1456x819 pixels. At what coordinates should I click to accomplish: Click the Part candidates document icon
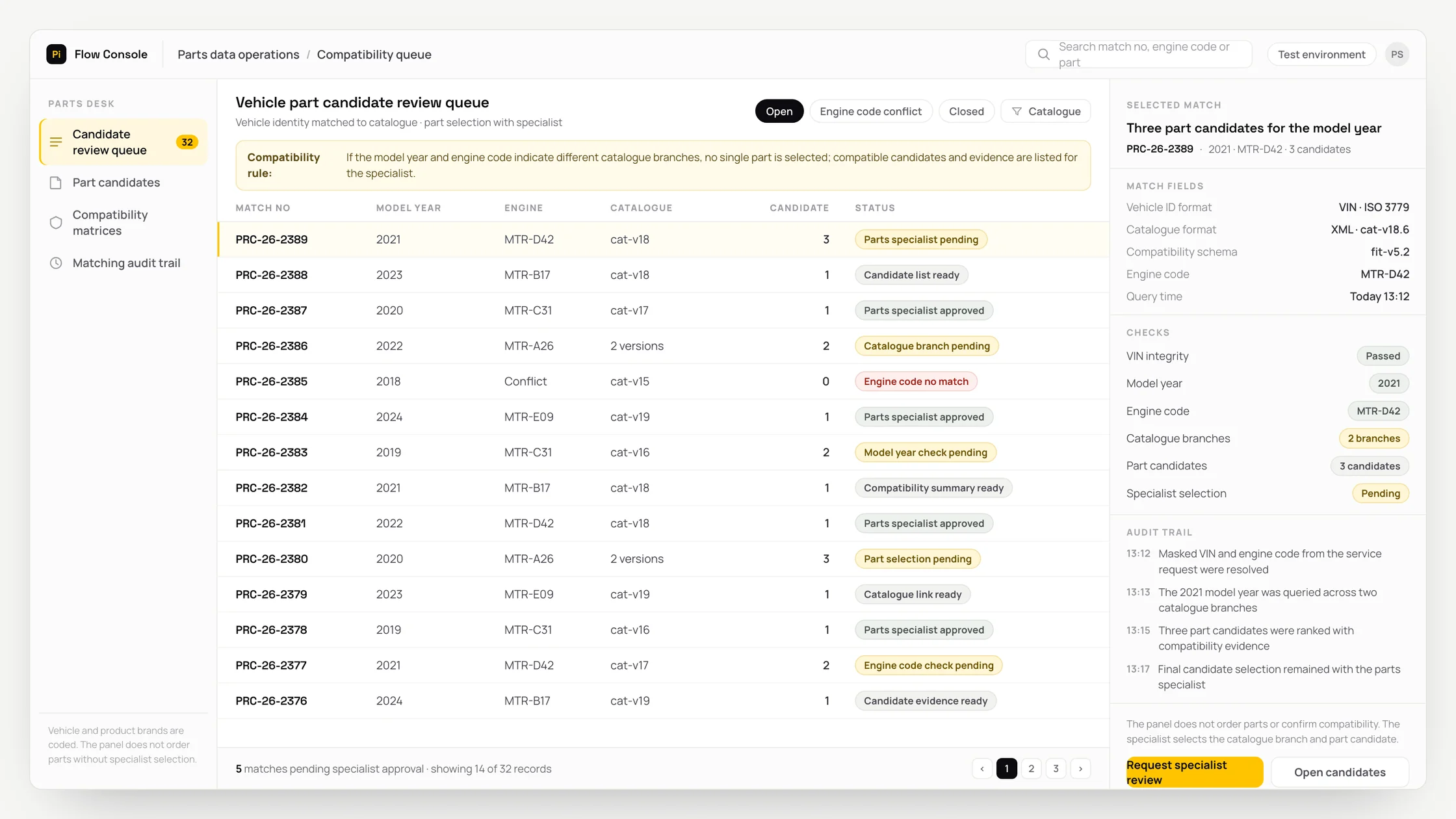pyautogui.click(x=56, y=183)
